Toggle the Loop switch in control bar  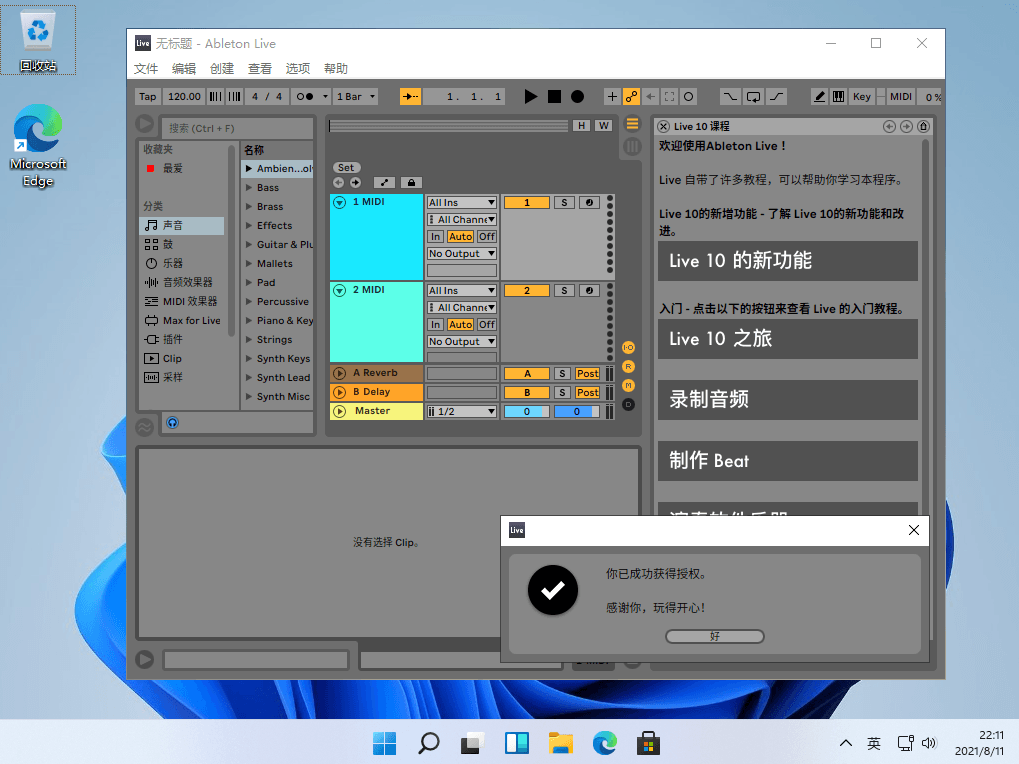[x=753, y=97]
